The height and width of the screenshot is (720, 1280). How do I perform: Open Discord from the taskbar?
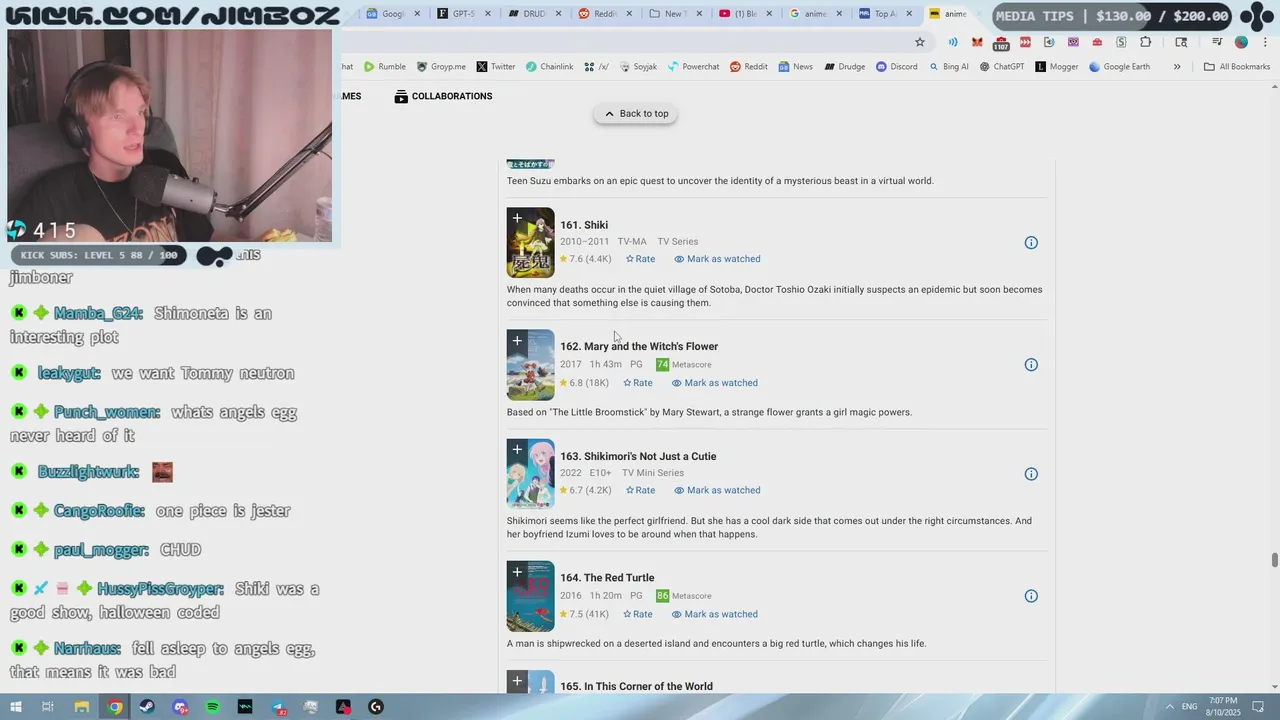tap(180, 707)
